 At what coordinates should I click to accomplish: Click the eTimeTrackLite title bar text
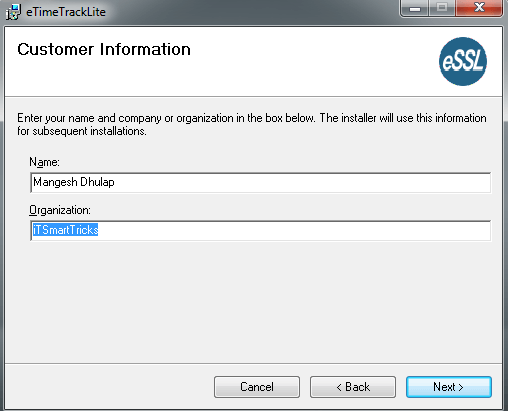click(66, 12)
